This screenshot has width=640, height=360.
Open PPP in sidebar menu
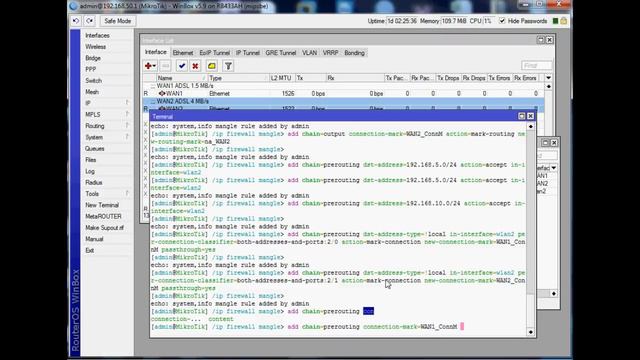107,69
